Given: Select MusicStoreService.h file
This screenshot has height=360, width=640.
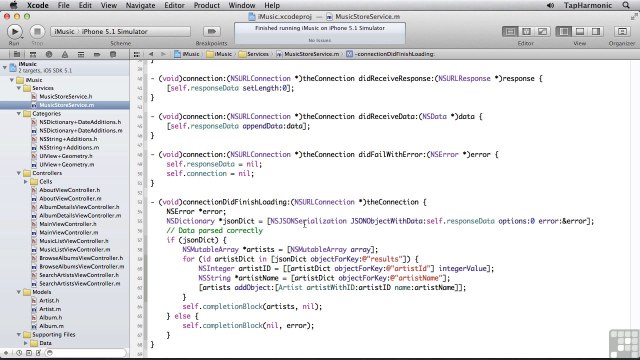Looking at the screenshot, I should click(x=65, y=97).
